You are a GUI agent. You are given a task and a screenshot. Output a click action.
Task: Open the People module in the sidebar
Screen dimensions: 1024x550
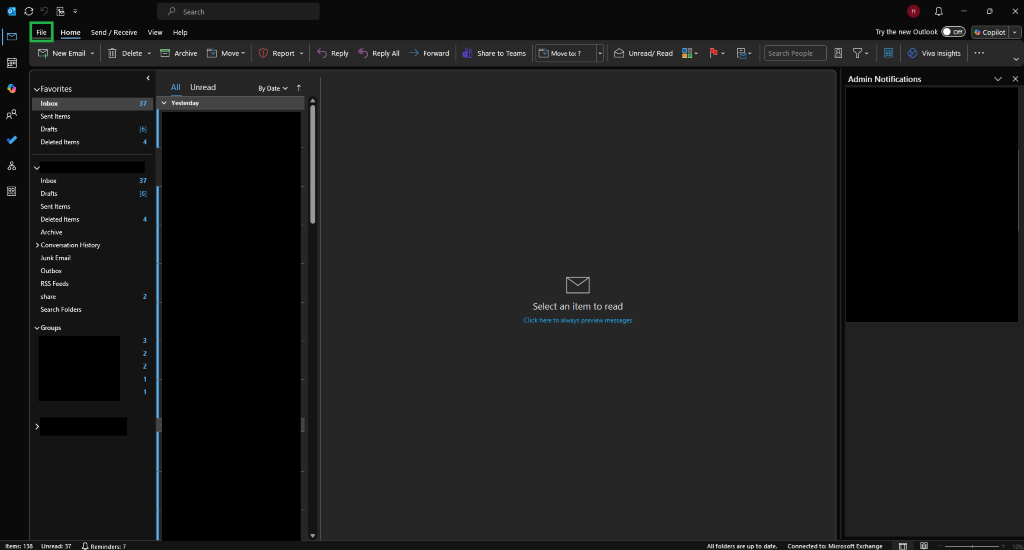coord(12,114)
